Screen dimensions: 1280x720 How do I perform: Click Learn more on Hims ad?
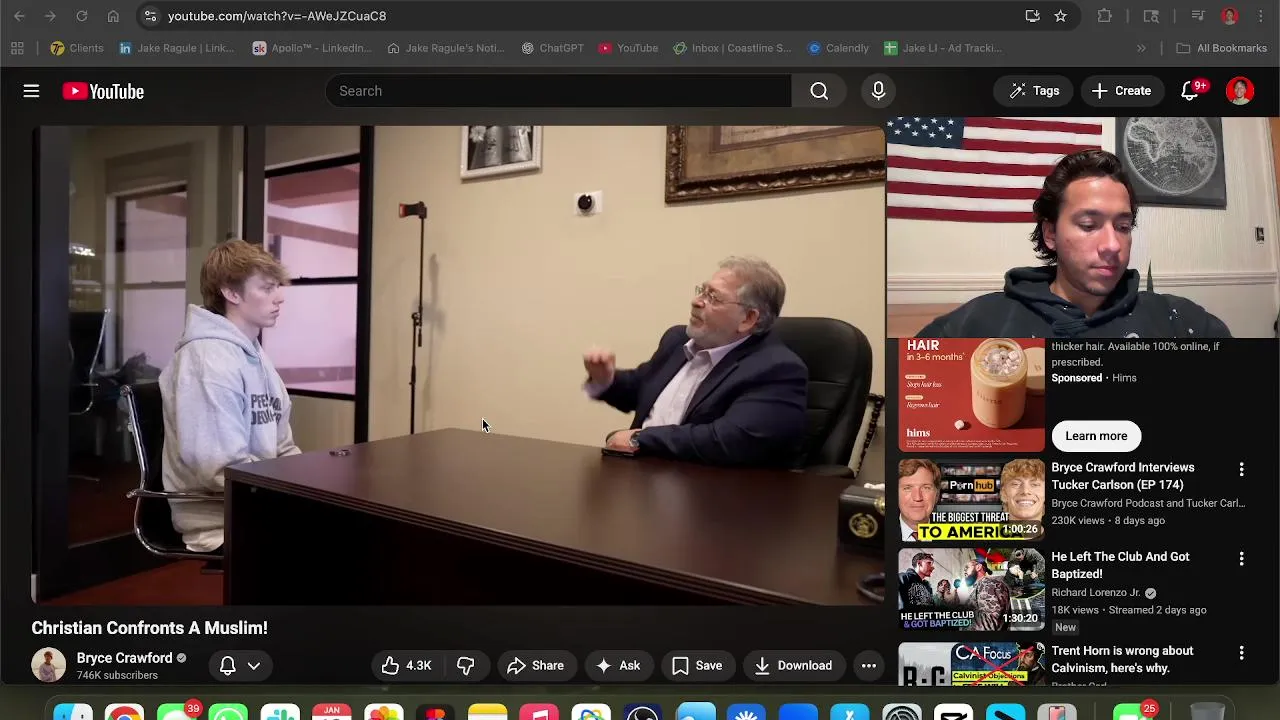click(1096, 436)
